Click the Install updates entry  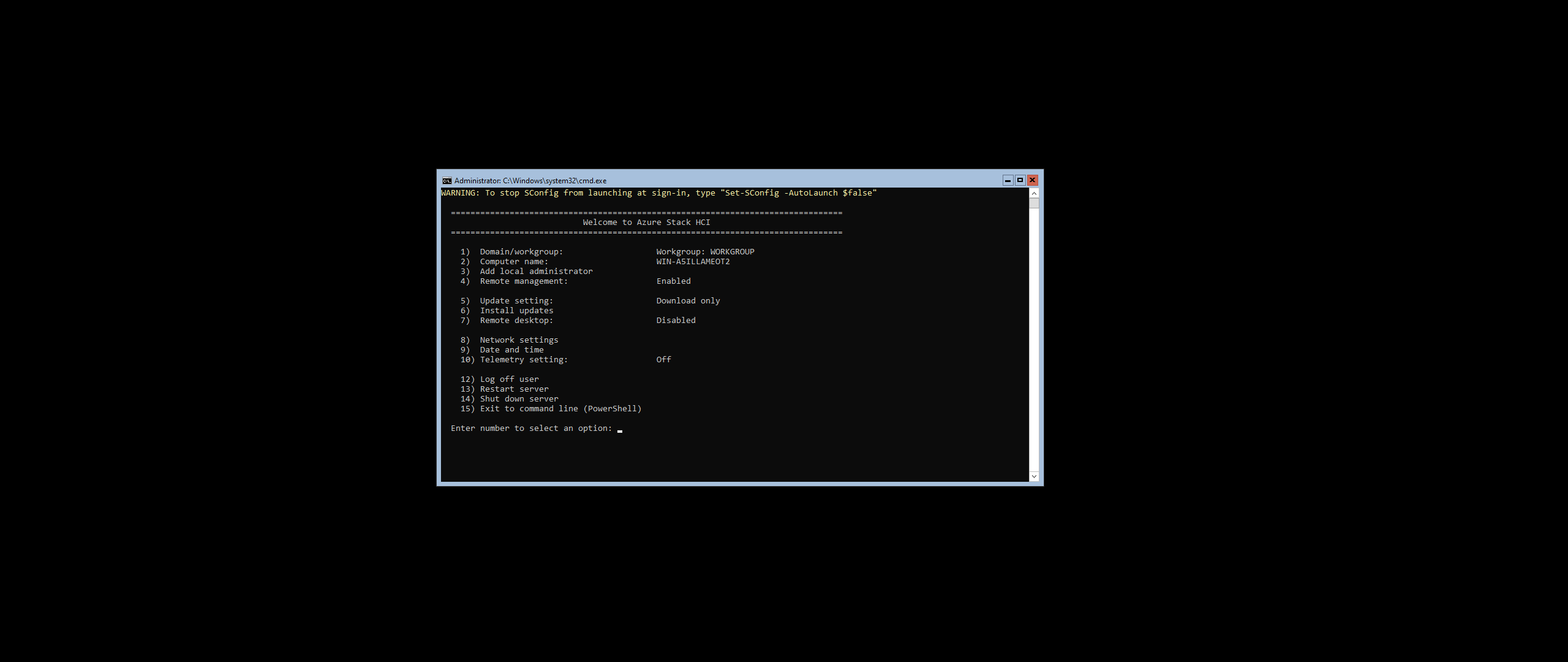coord(516,311)
